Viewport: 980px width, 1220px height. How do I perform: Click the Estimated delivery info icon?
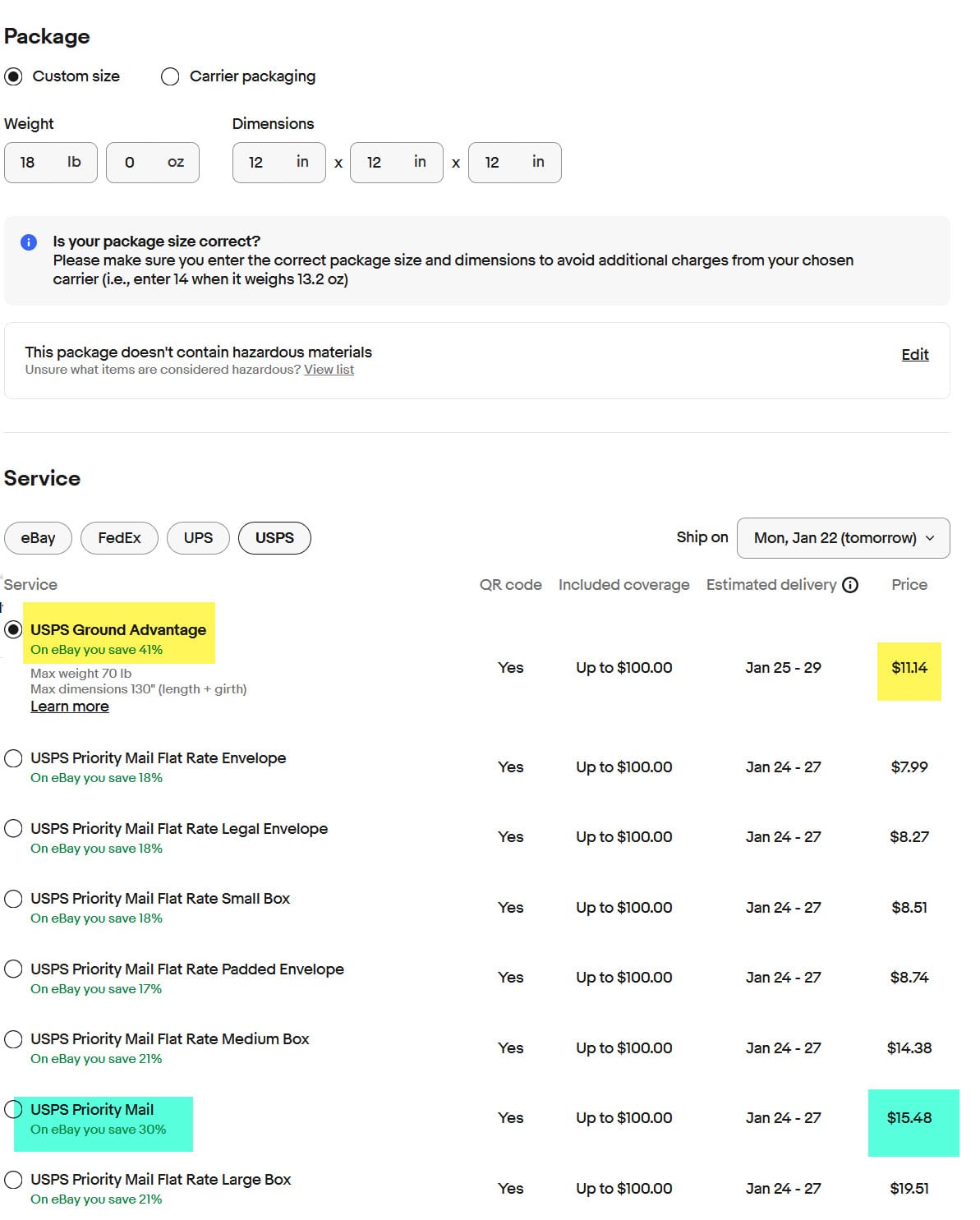(850, 585)
